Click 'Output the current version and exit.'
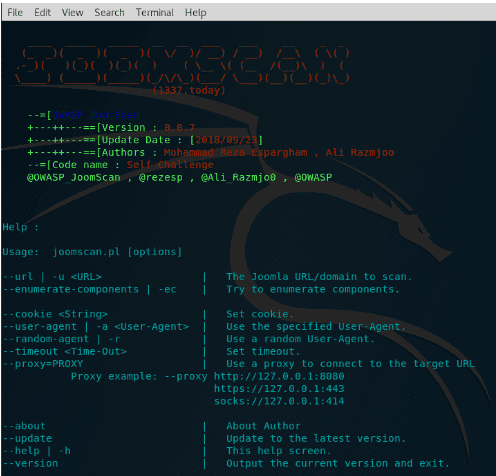 pyautogui.click(x=338, y=464)
